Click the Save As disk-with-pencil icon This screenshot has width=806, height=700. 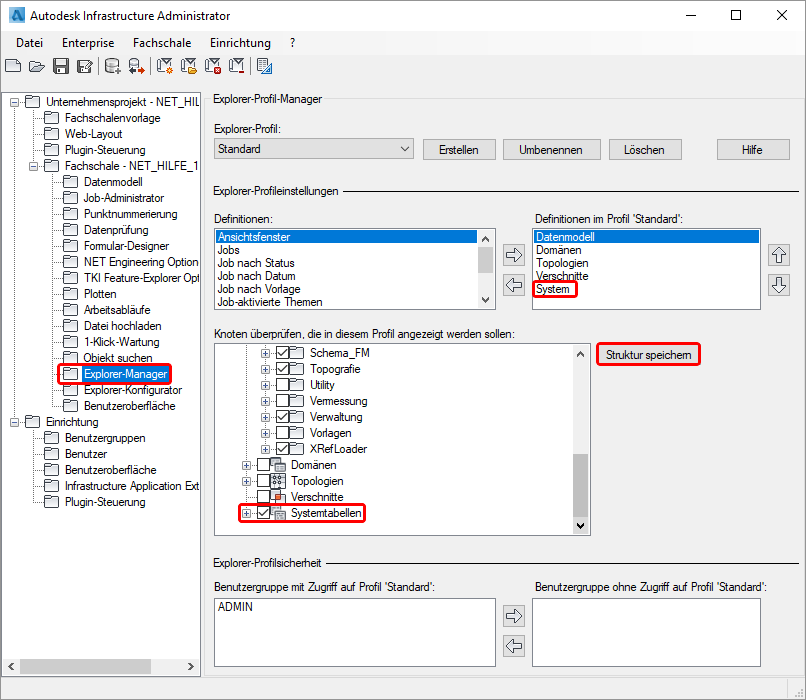(x=84, y=66)
